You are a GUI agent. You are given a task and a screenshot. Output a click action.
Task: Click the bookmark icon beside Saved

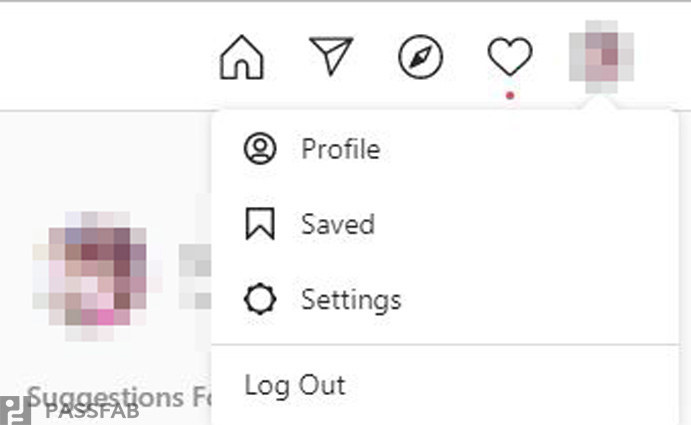[259, 224]
